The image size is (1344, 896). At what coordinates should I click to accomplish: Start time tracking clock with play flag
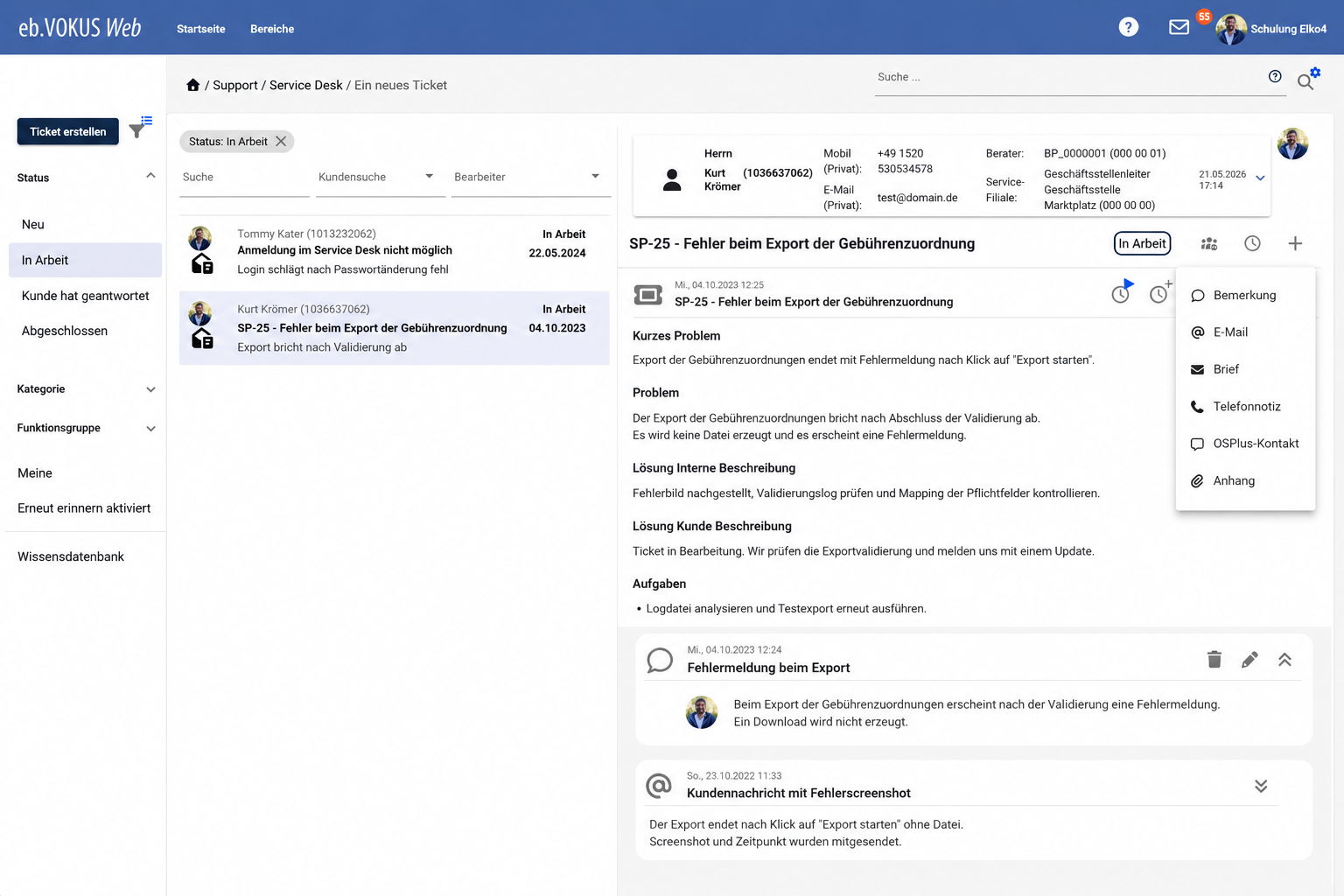click(x=1122, y=292)
